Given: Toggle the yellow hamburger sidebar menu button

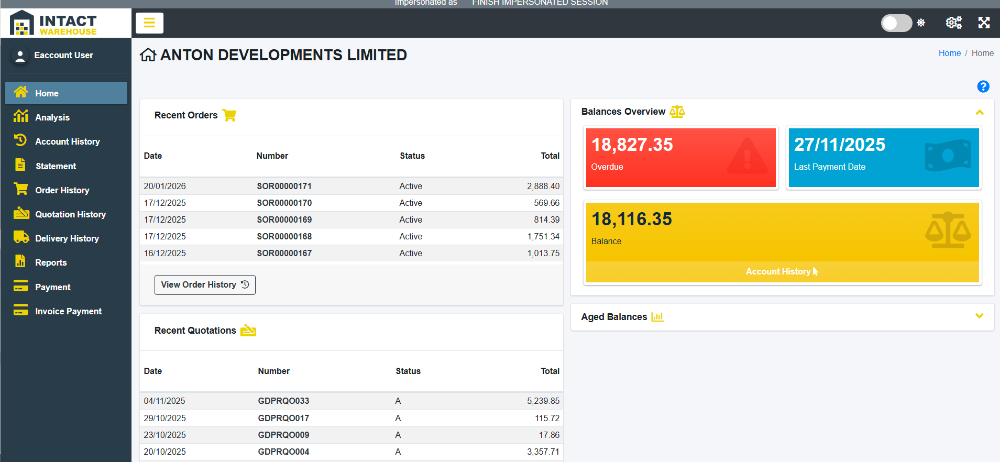Looking at the screenshot, I should [149, 23].
